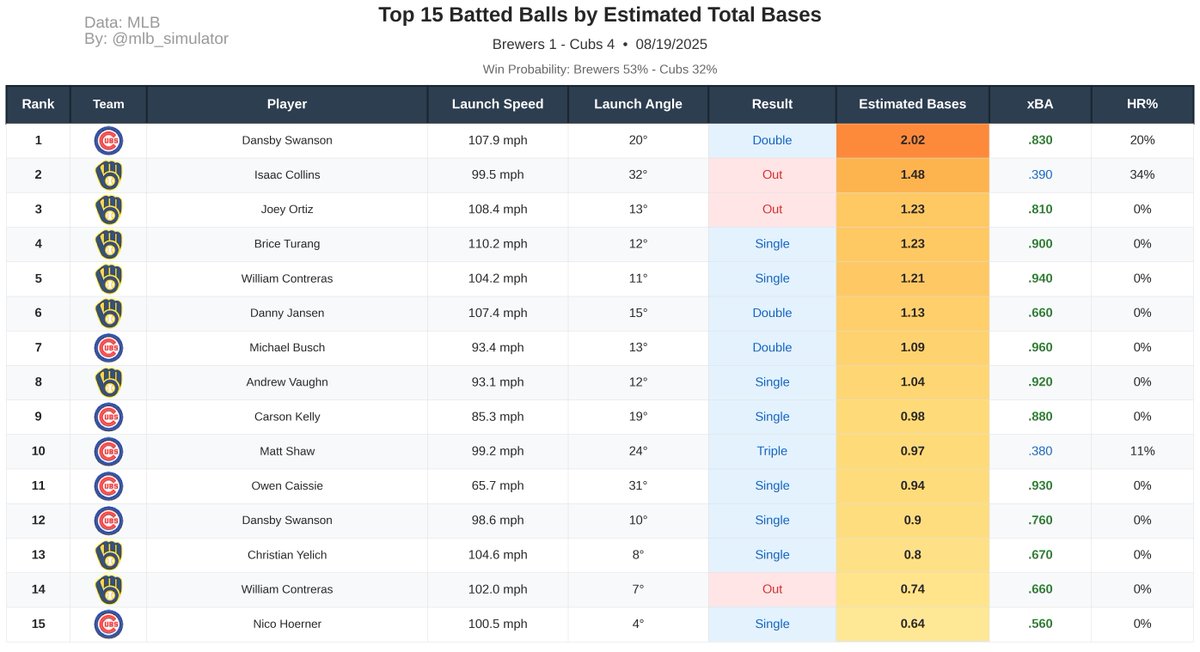Click the Brewers logo beside Christian Yelich
Viewport: 1200px width, 652px height.
point(108,554)
